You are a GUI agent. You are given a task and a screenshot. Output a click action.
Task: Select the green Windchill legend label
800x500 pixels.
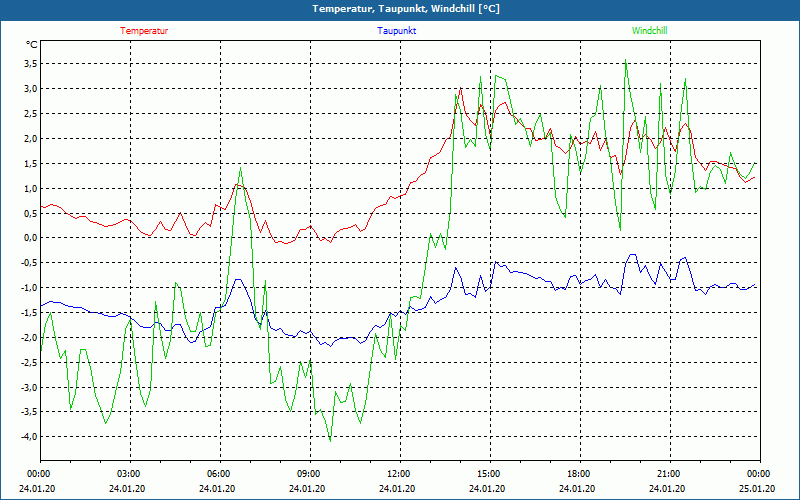649,31
